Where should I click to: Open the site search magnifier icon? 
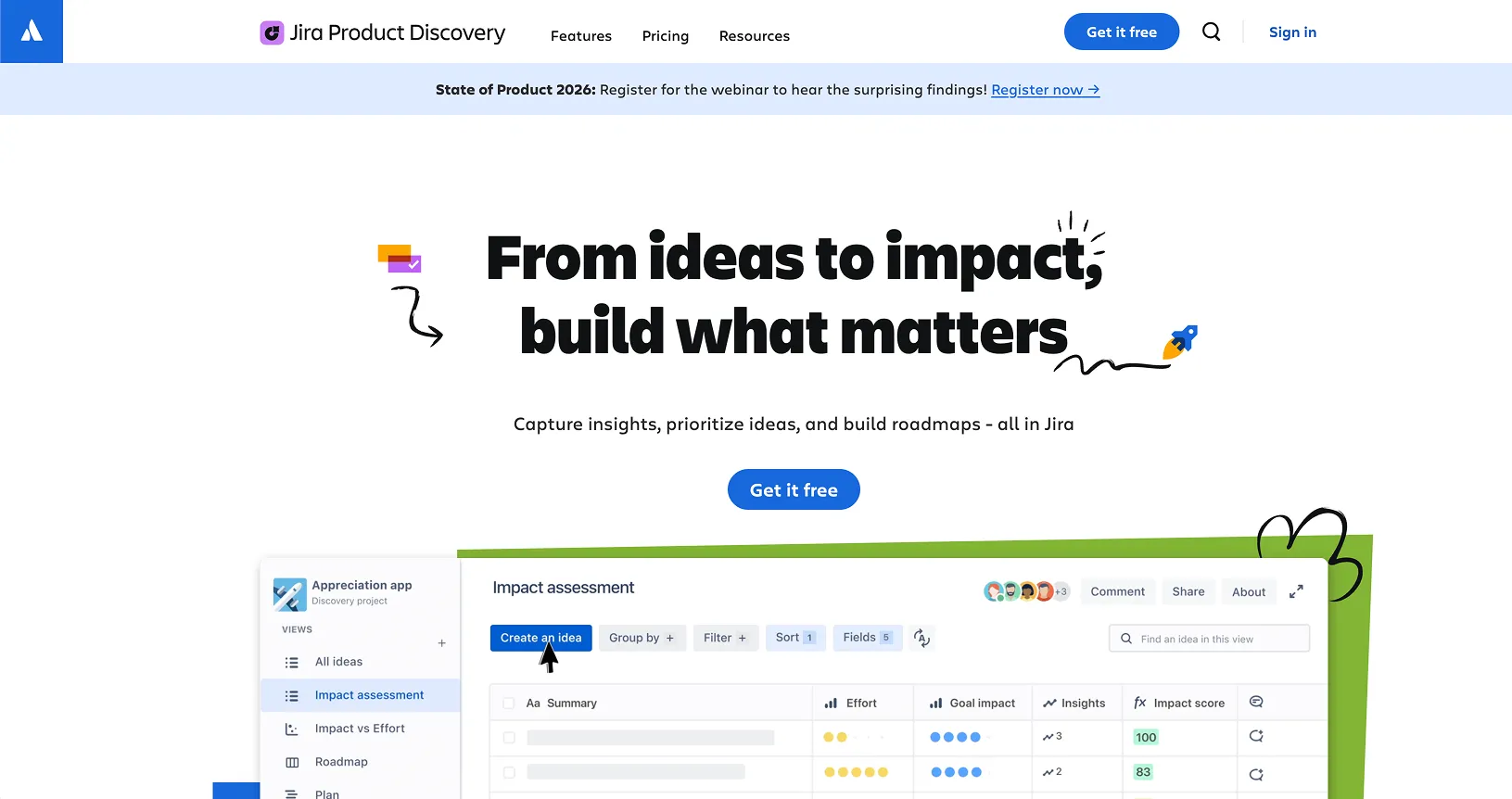pos(1211,32)
